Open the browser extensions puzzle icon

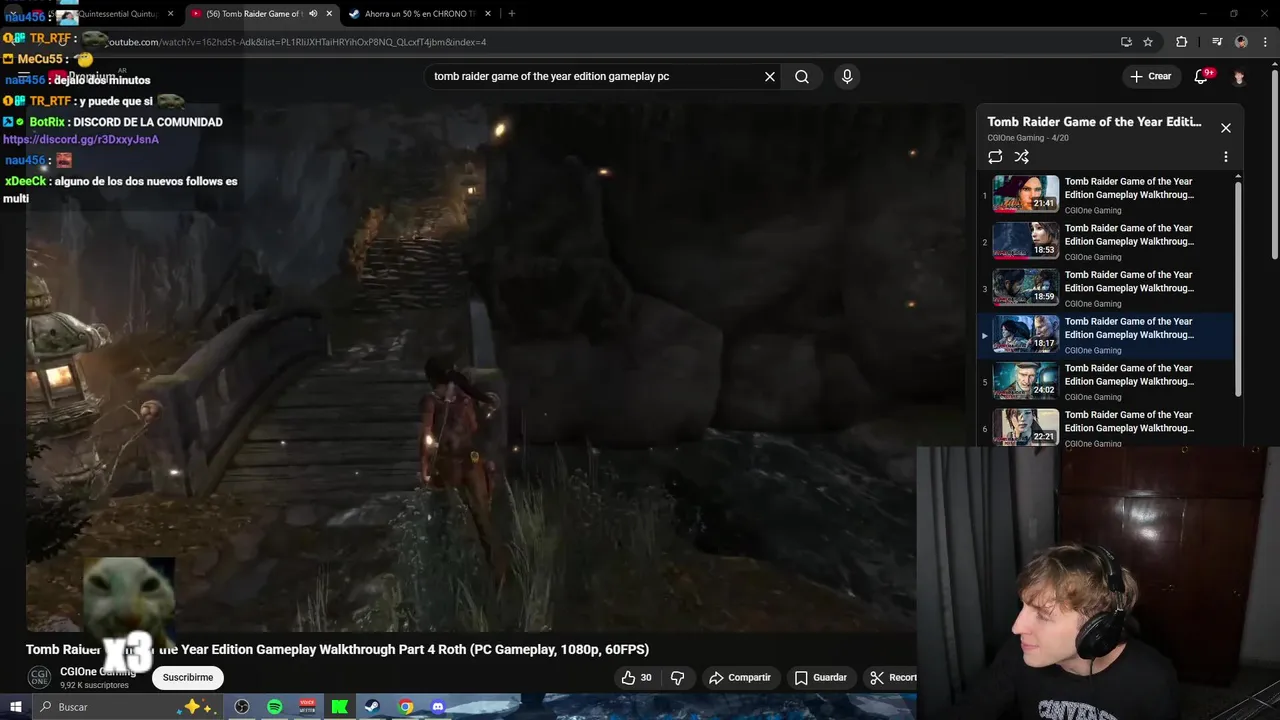[x=1182, y=42]
